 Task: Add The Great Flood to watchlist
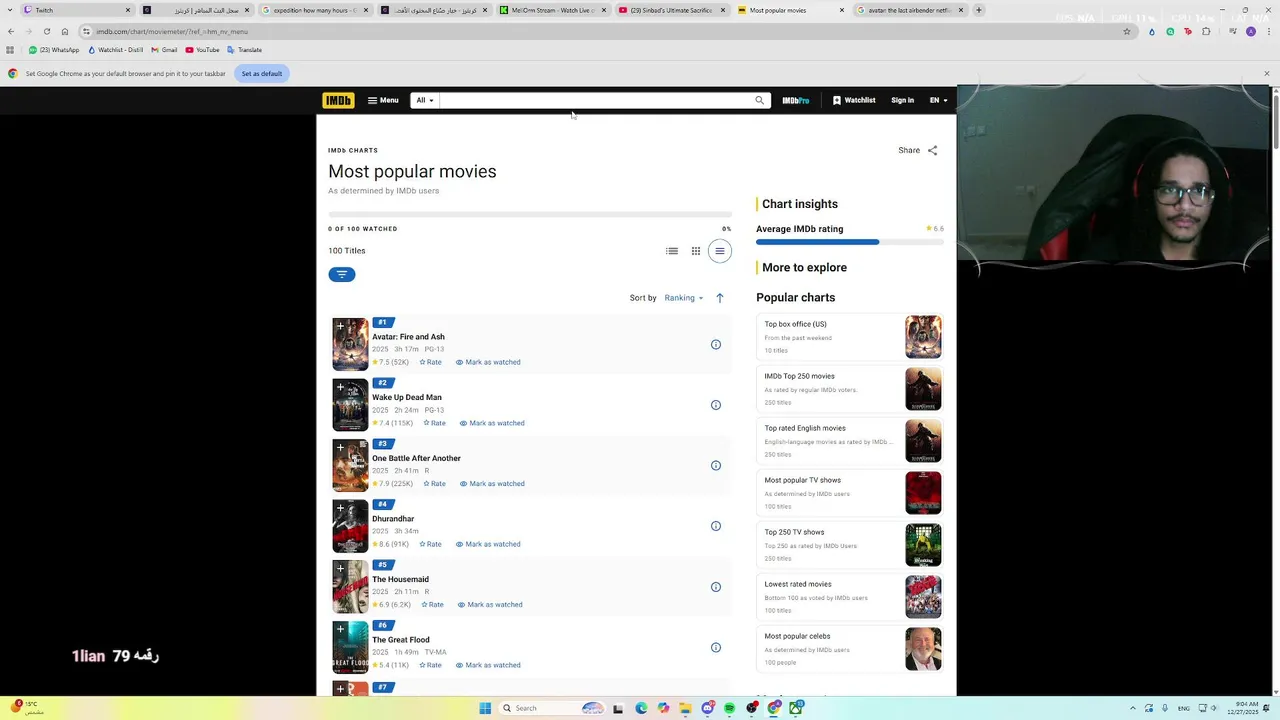[340, 630]
